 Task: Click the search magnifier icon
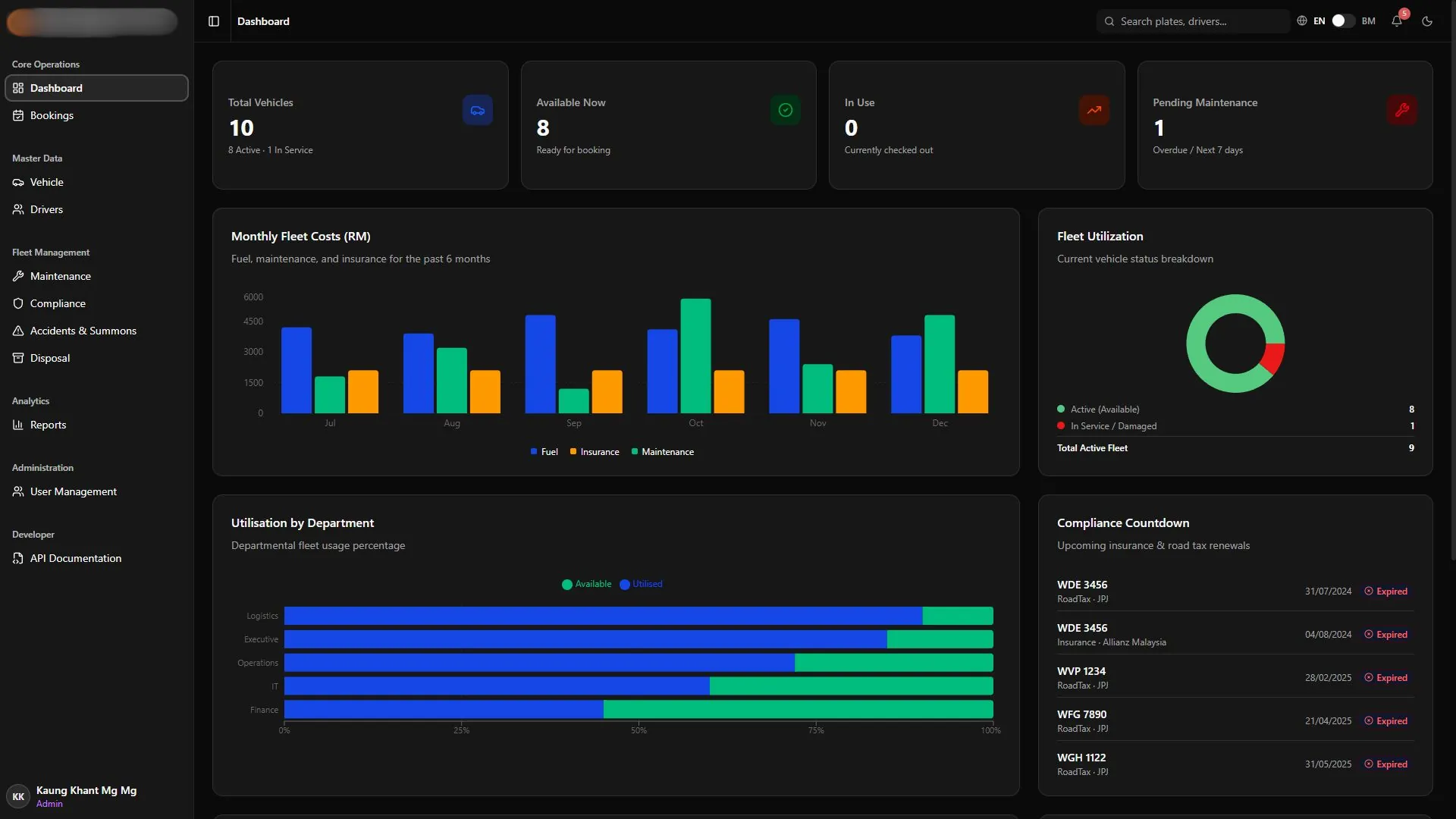click(1109, 21)
